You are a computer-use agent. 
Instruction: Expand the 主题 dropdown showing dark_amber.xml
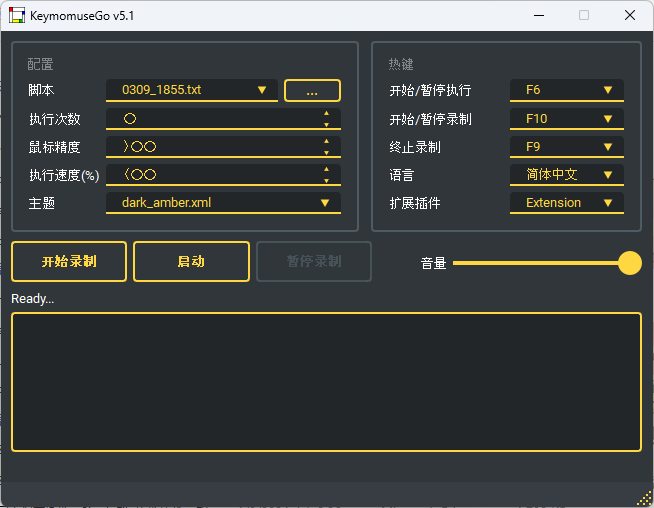pos(223,203)
